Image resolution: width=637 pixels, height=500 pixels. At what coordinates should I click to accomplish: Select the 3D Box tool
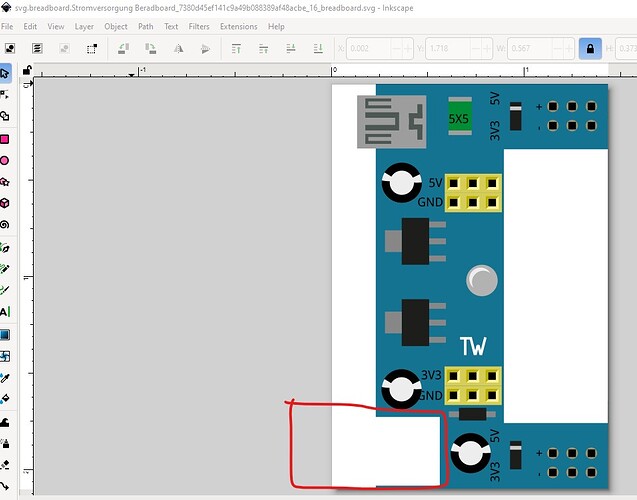[x=5, y=203]
